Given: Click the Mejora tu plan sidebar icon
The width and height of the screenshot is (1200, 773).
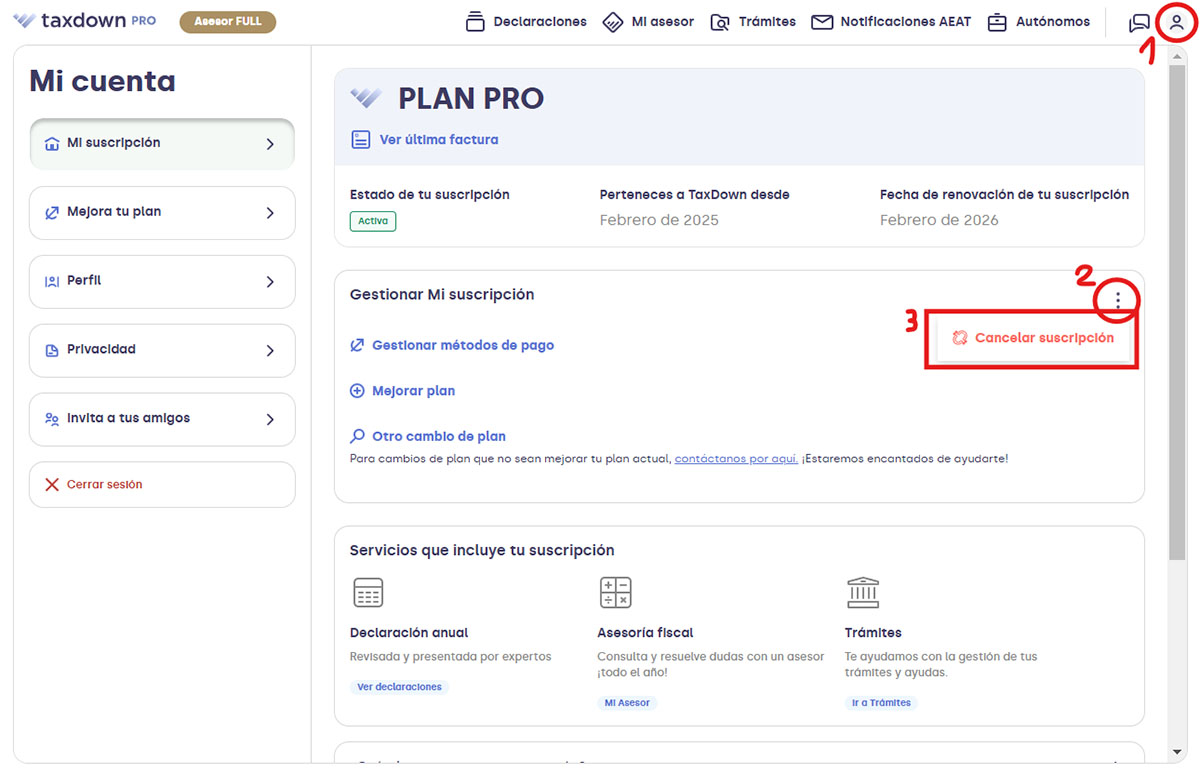Looking at the screenshot, I should click(x=52, y=213).
